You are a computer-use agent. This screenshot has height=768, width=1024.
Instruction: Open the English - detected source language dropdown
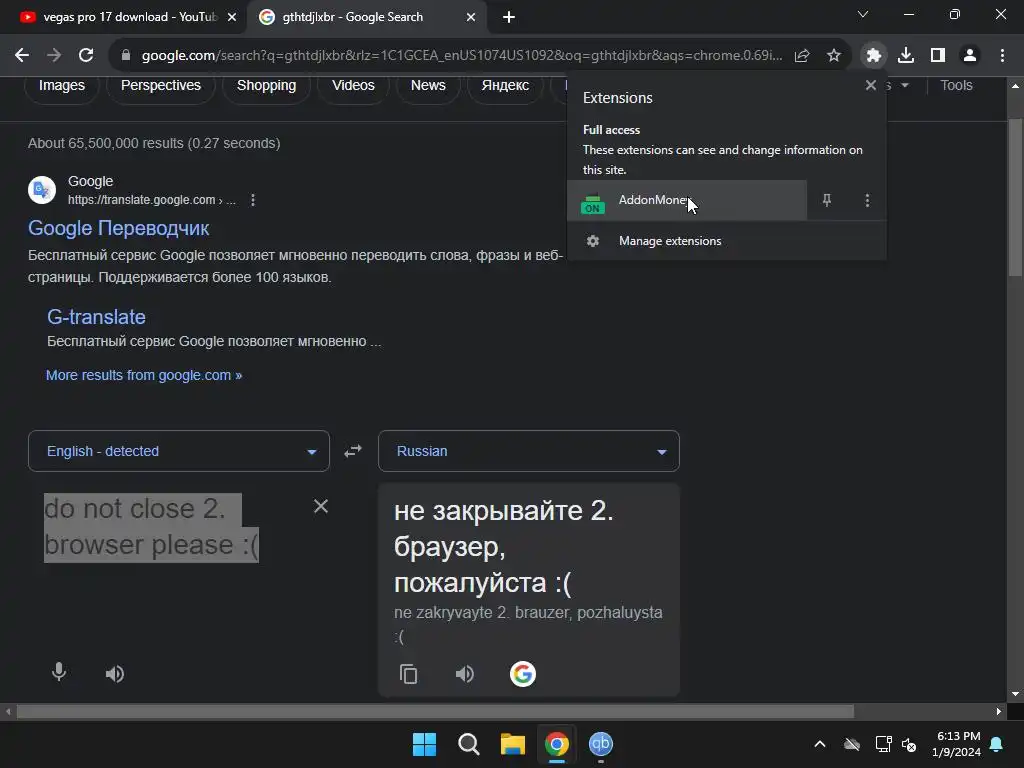pos(179,451)
